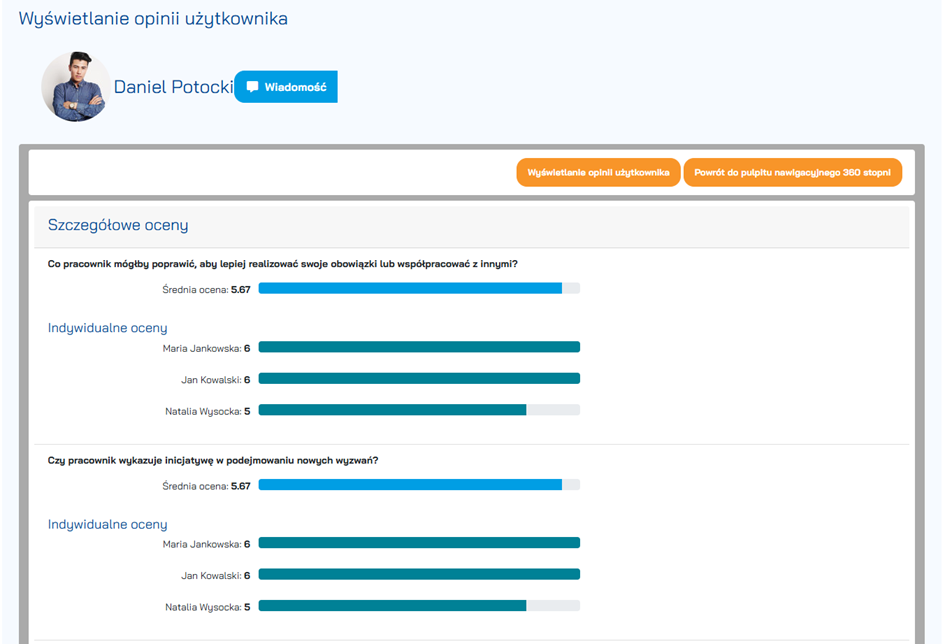Click Indywidualne oceny heading under the improvement question
945x644 pixels.
[108, 328]
